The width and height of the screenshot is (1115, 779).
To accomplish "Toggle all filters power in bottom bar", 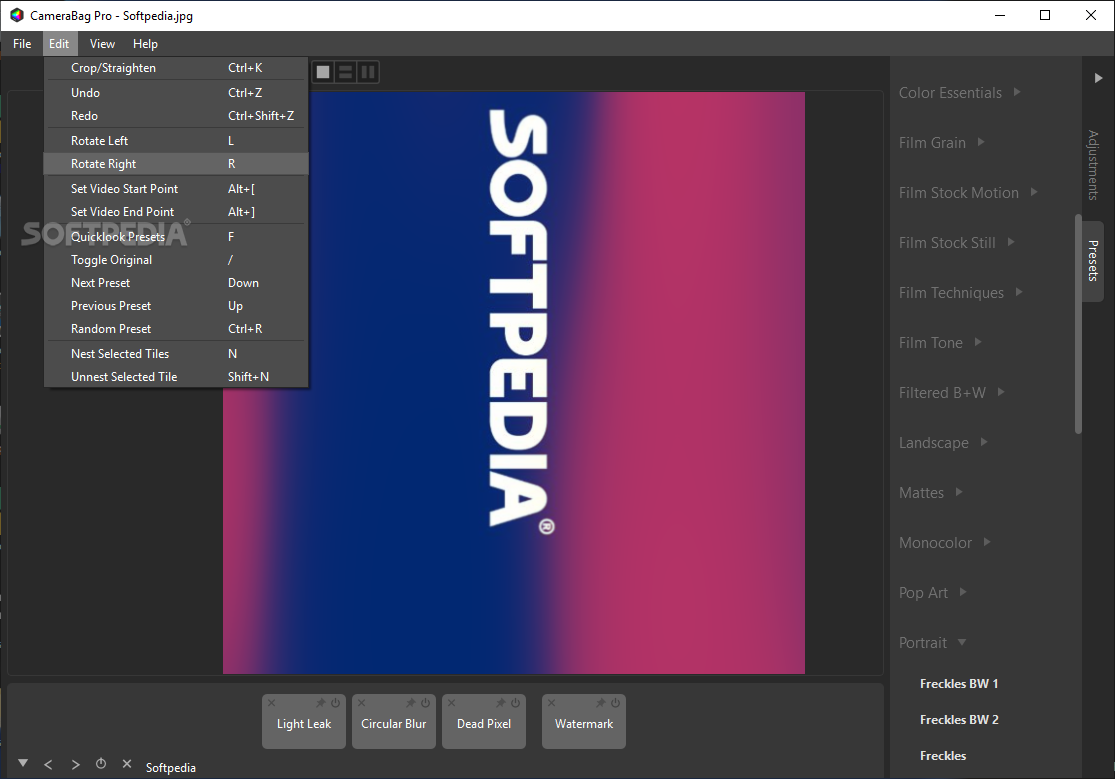I will [x=101, y=765].
